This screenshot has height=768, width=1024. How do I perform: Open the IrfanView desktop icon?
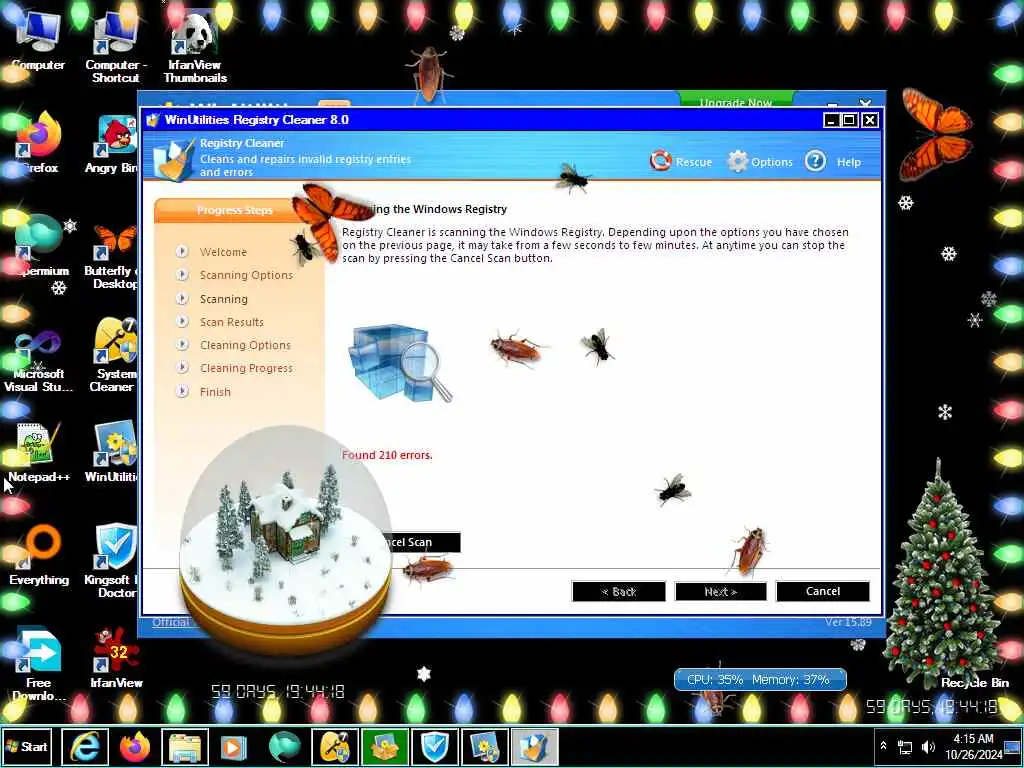[x=116, y=658]
